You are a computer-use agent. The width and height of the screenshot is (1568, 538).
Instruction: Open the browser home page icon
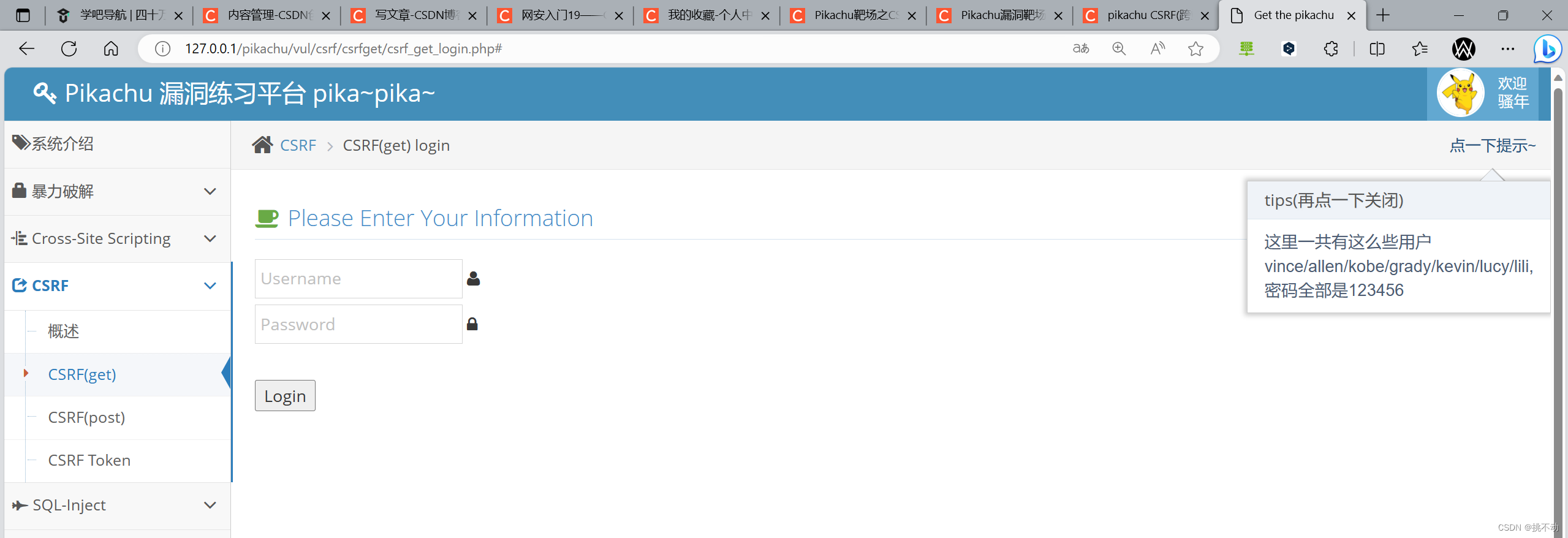(x=111, y=48)
